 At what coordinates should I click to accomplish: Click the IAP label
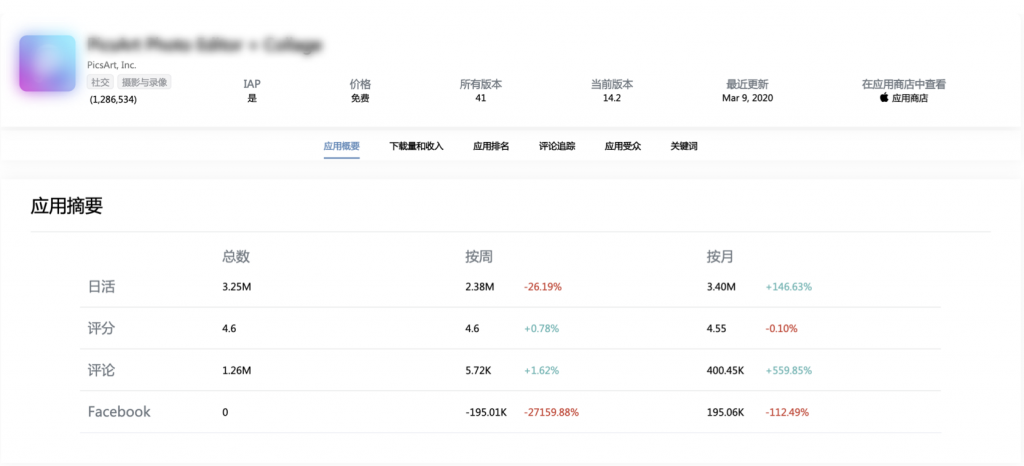[252, 84]
